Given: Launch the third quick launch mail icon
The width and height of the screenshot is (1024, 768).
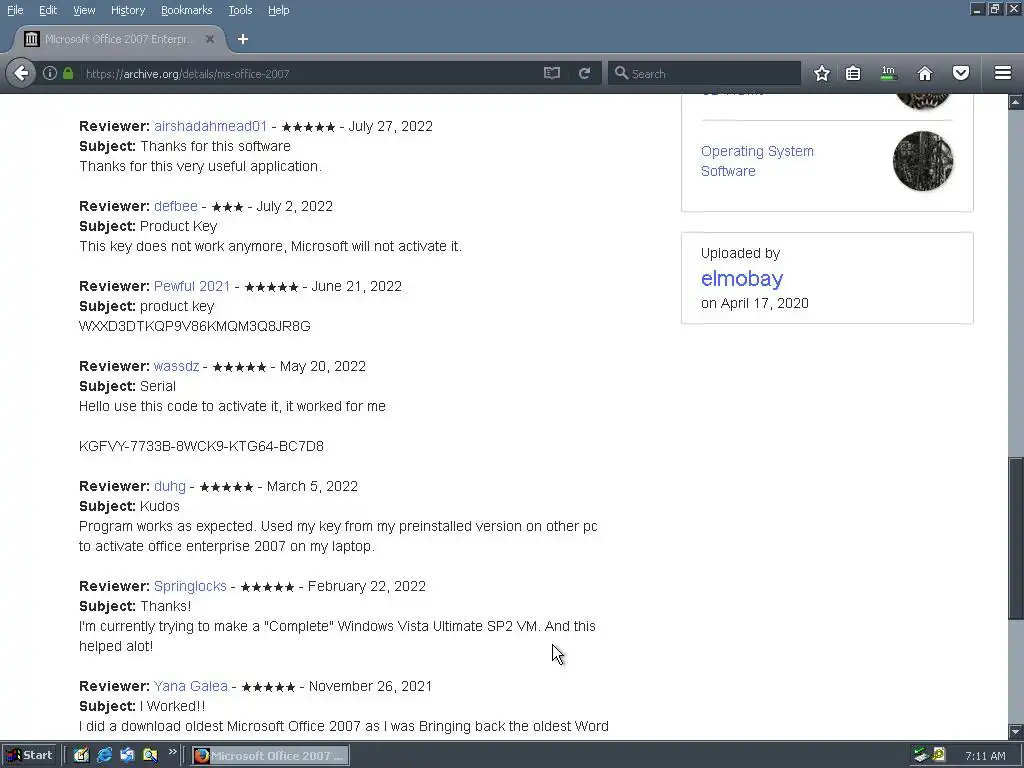Looking at the screenshot, I should click(127, 755).
